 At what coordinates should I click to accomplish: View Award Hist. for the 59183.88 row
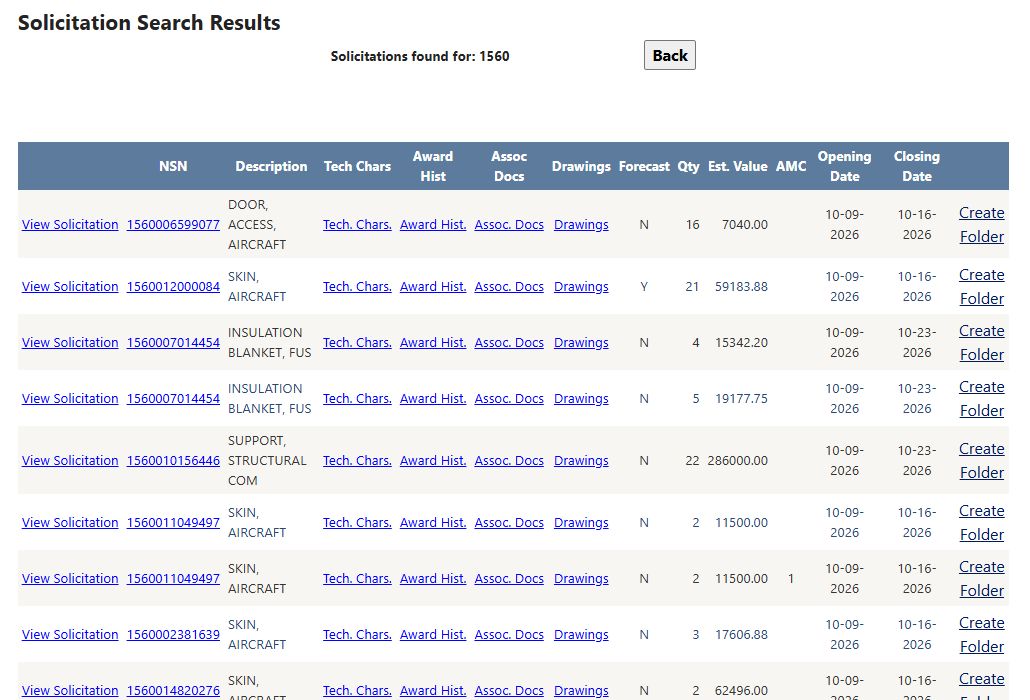pos(433,287)
